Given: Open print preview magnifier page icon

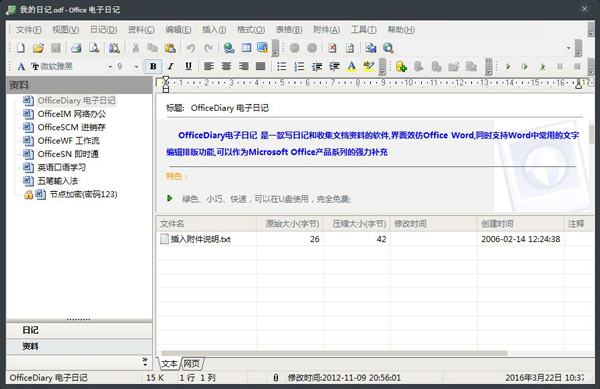Looking at the screenshot, I should [x=94, y=48].
